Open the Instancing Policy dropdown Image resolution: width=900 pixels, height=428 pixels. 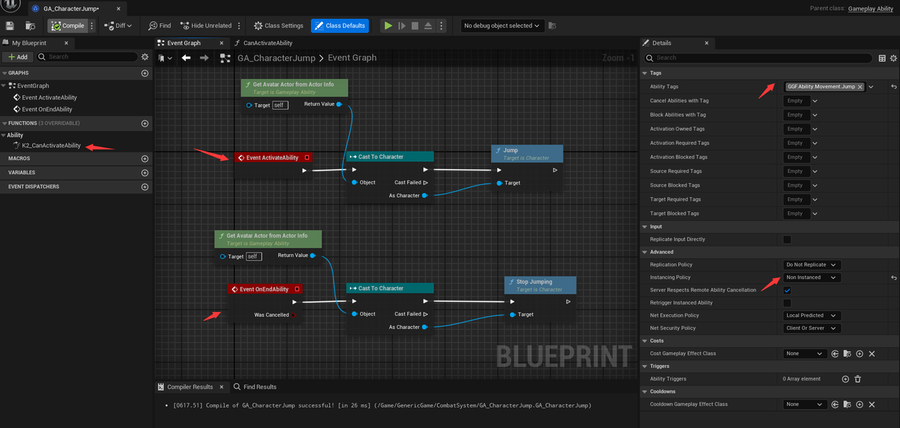(x=812, y=278)
